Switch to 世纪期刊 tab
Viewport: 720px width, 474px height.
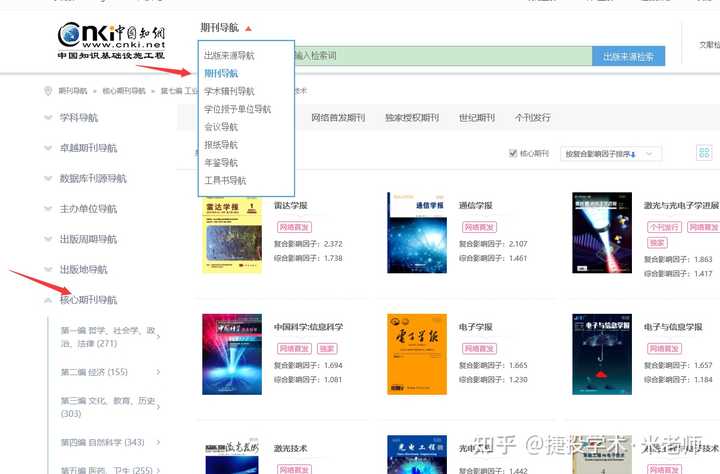pyautogui.click(x=477, y=118)
